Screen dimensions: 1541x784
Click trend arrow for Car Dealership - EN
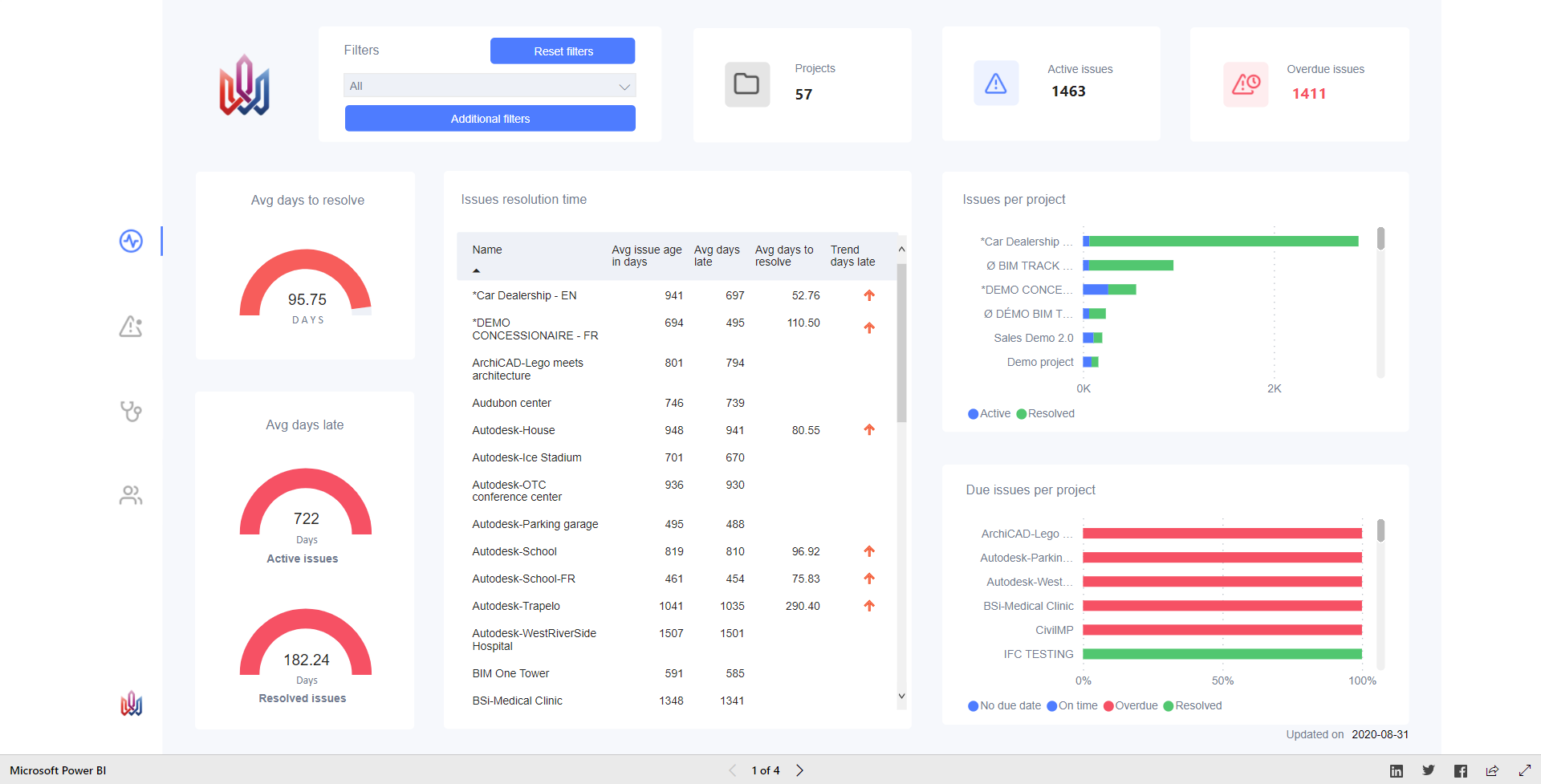point(869,295)
